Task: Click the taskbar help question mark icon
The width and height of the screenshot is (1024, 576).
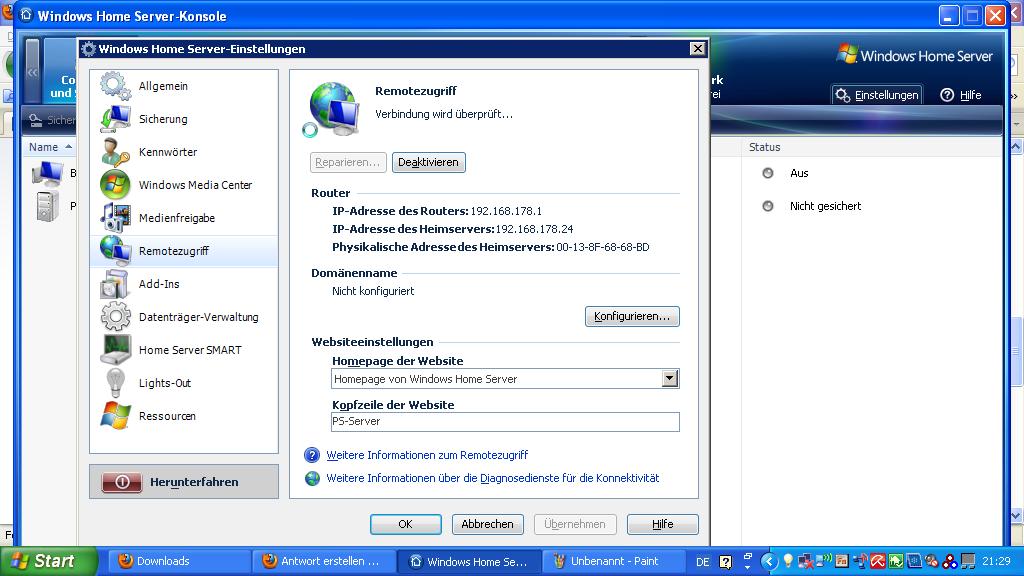Action: [726, 562]
